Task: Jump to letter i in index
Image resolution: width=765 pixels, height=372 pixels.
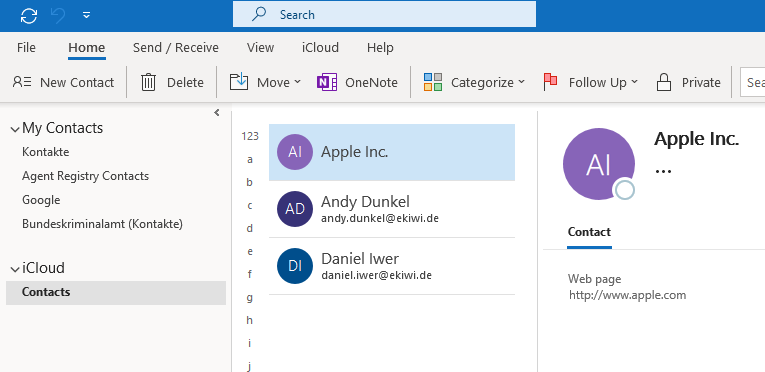Action: point(250,343)
